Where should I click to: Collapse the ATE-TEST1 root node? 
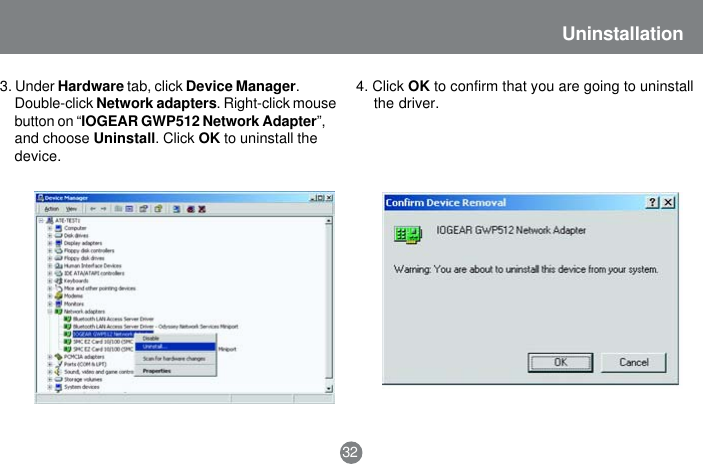coord(41,221)
